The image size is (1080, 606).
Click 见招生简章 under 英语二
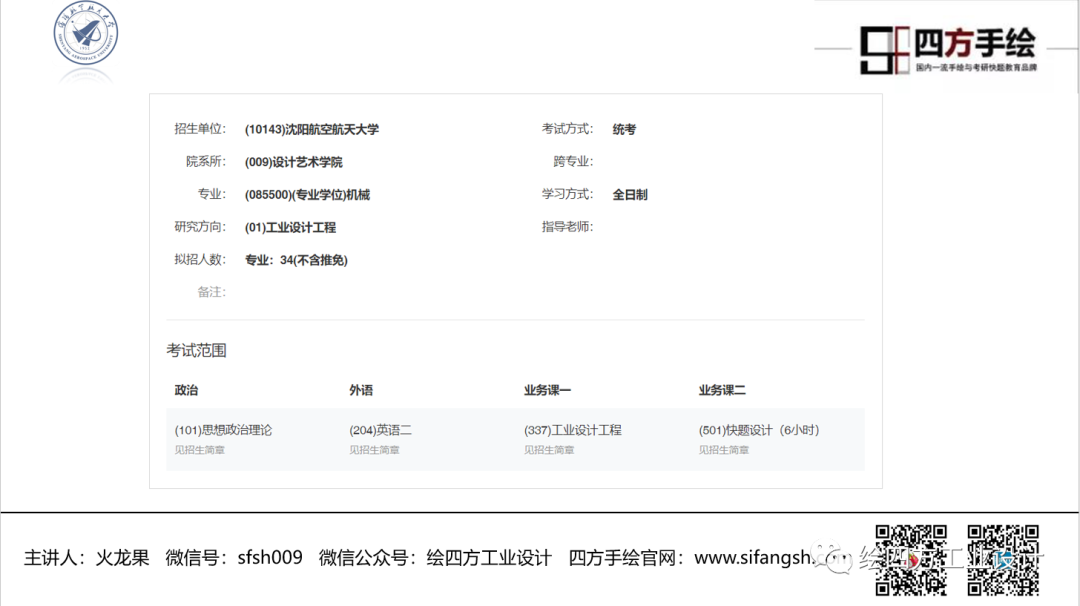coord(374,450)
